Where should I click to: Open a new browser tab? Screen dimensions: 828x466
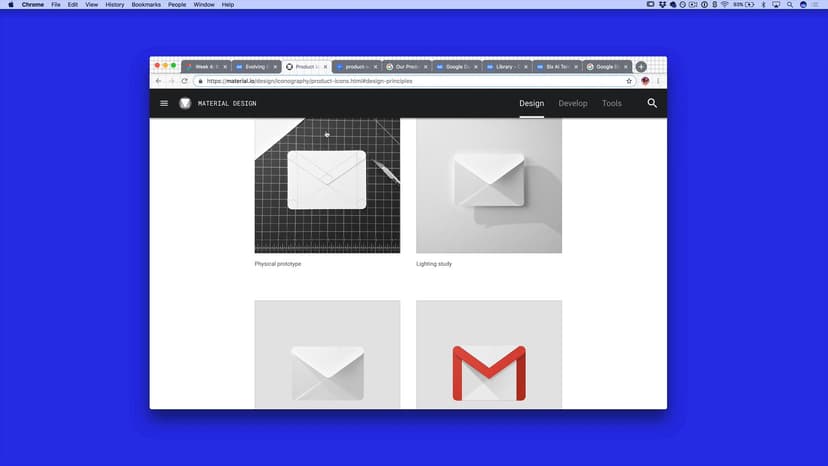641,67
